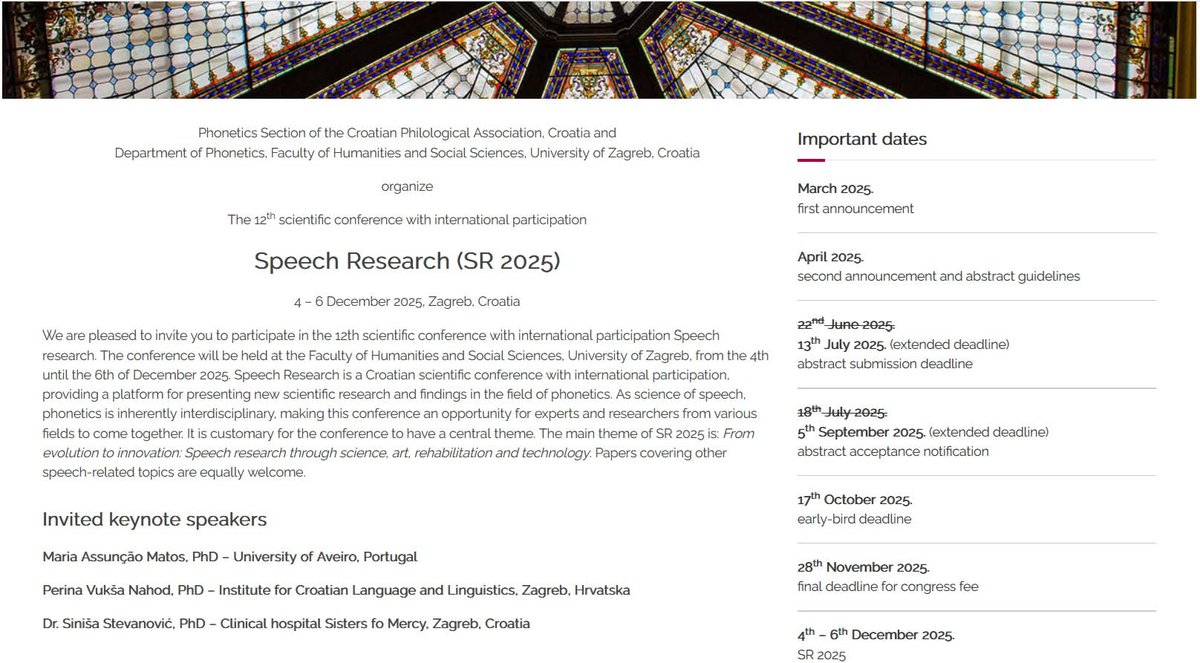Click "abstract acceptance notification" text

click(893, 452)
